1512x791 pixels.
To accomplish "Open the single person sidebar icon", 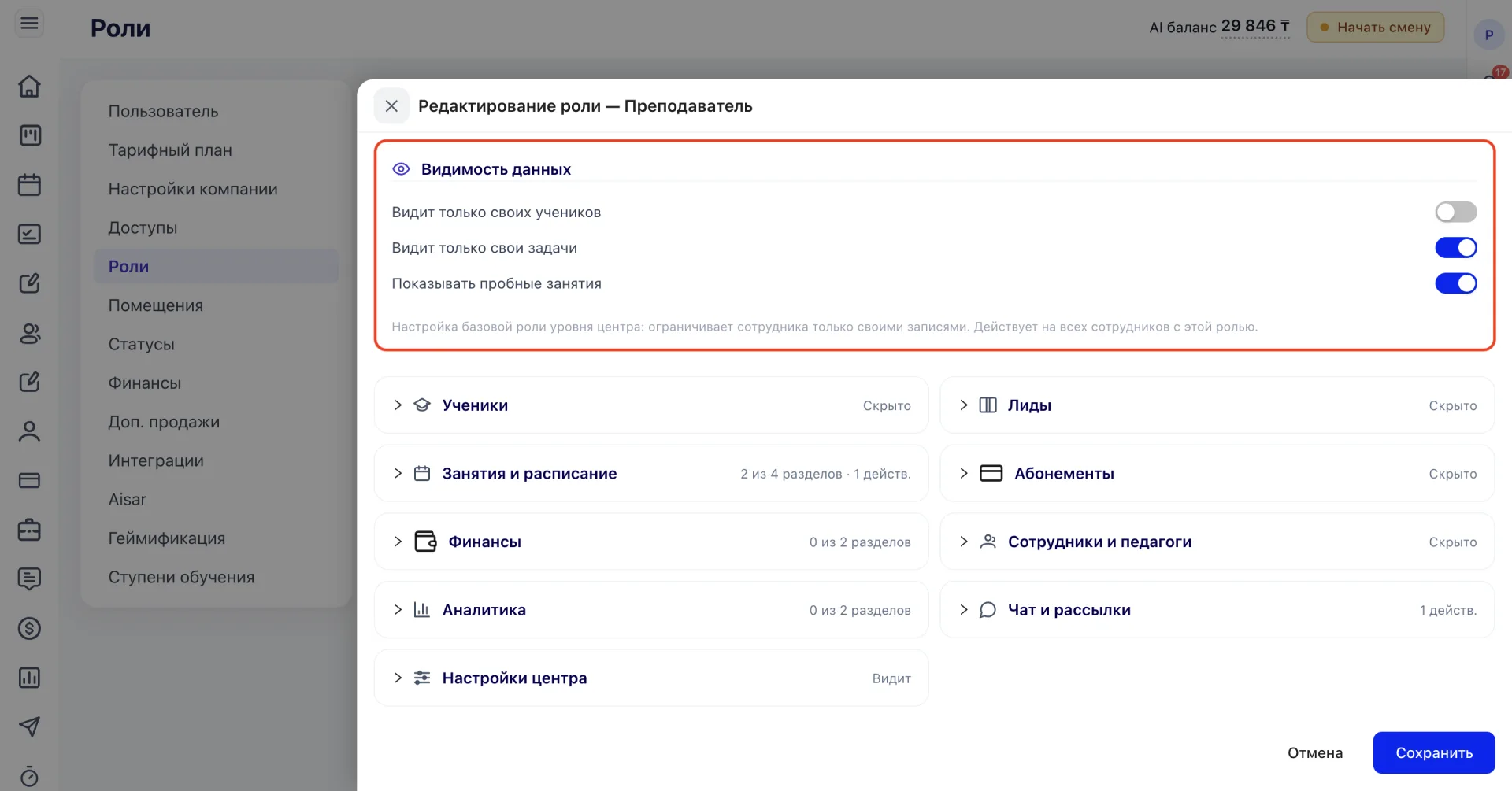I will point(29,431).
